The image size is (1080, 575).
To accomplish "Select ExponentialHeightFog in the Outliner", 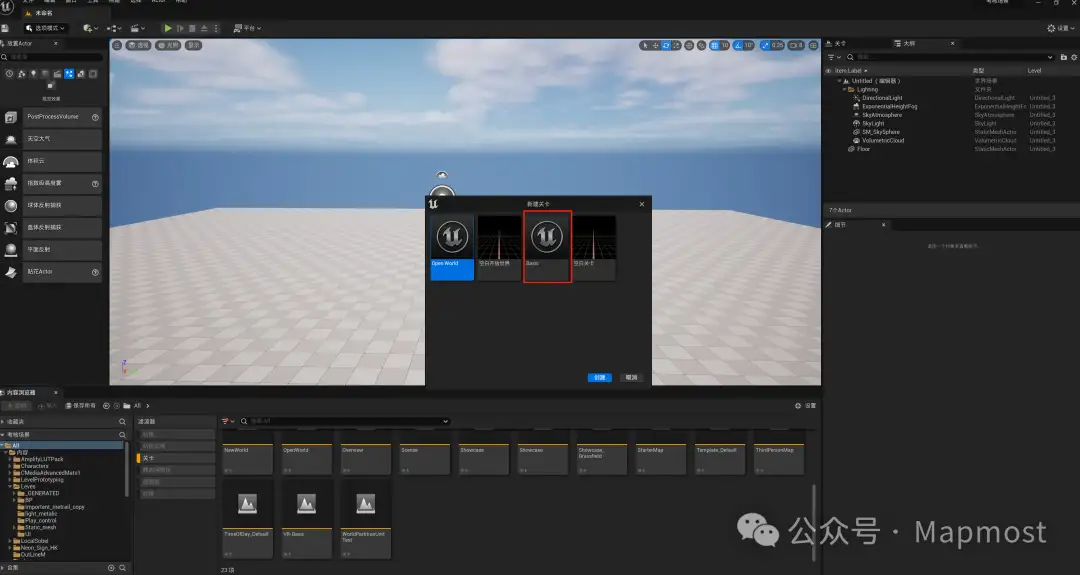I will 889,107.
